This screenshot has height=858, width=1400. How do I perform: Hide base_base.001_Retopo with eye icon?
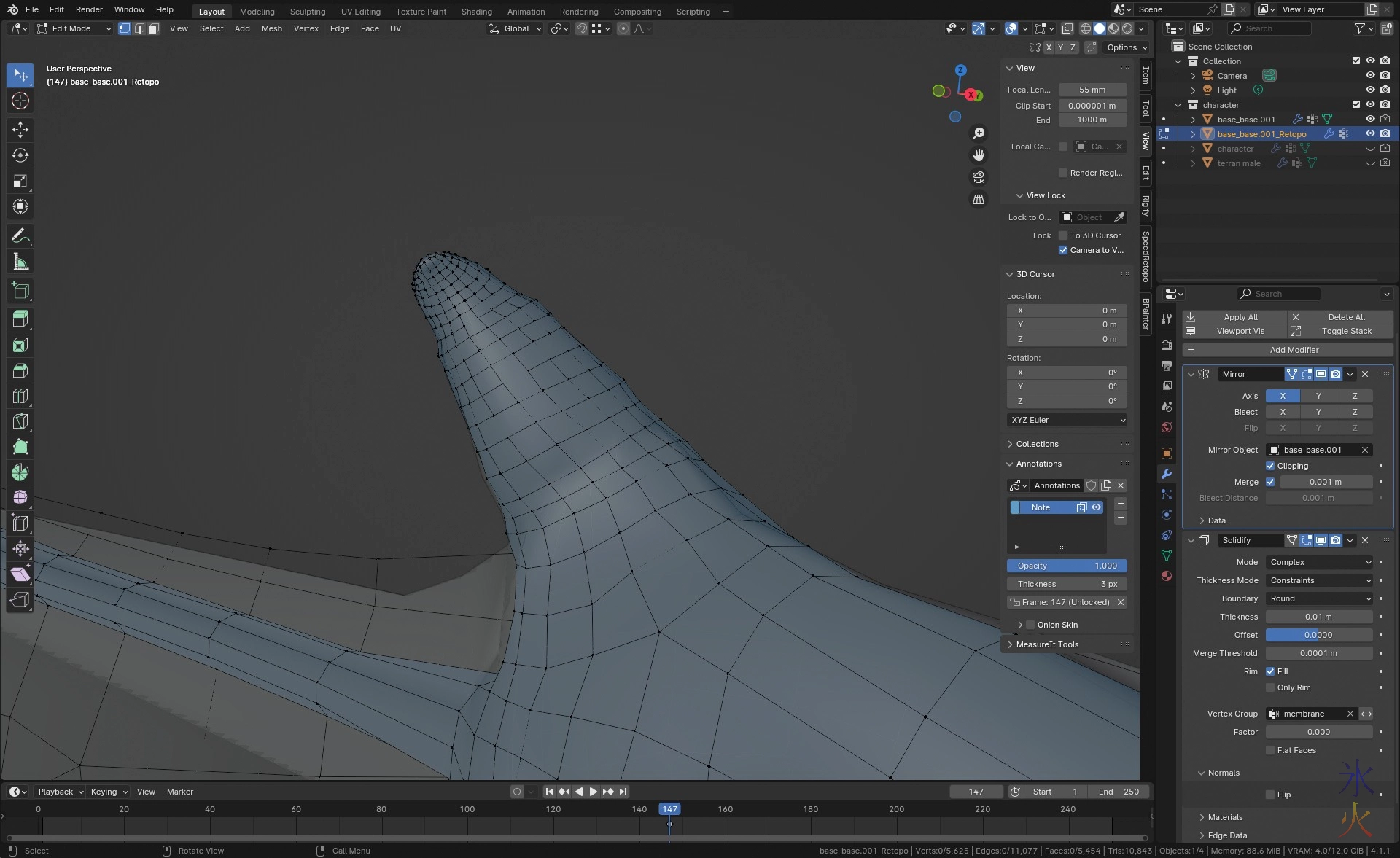pyautogui.click(x=1370, y=133)
